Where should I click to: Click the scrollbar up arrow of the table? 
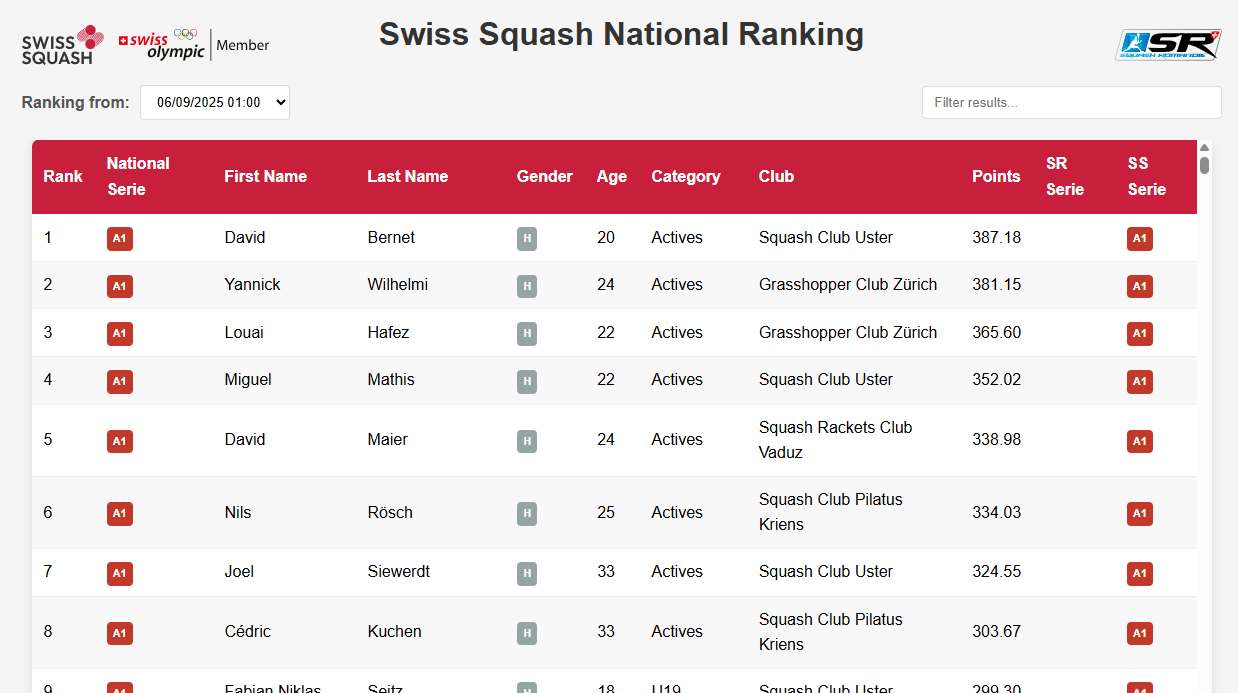point(1205,147)
